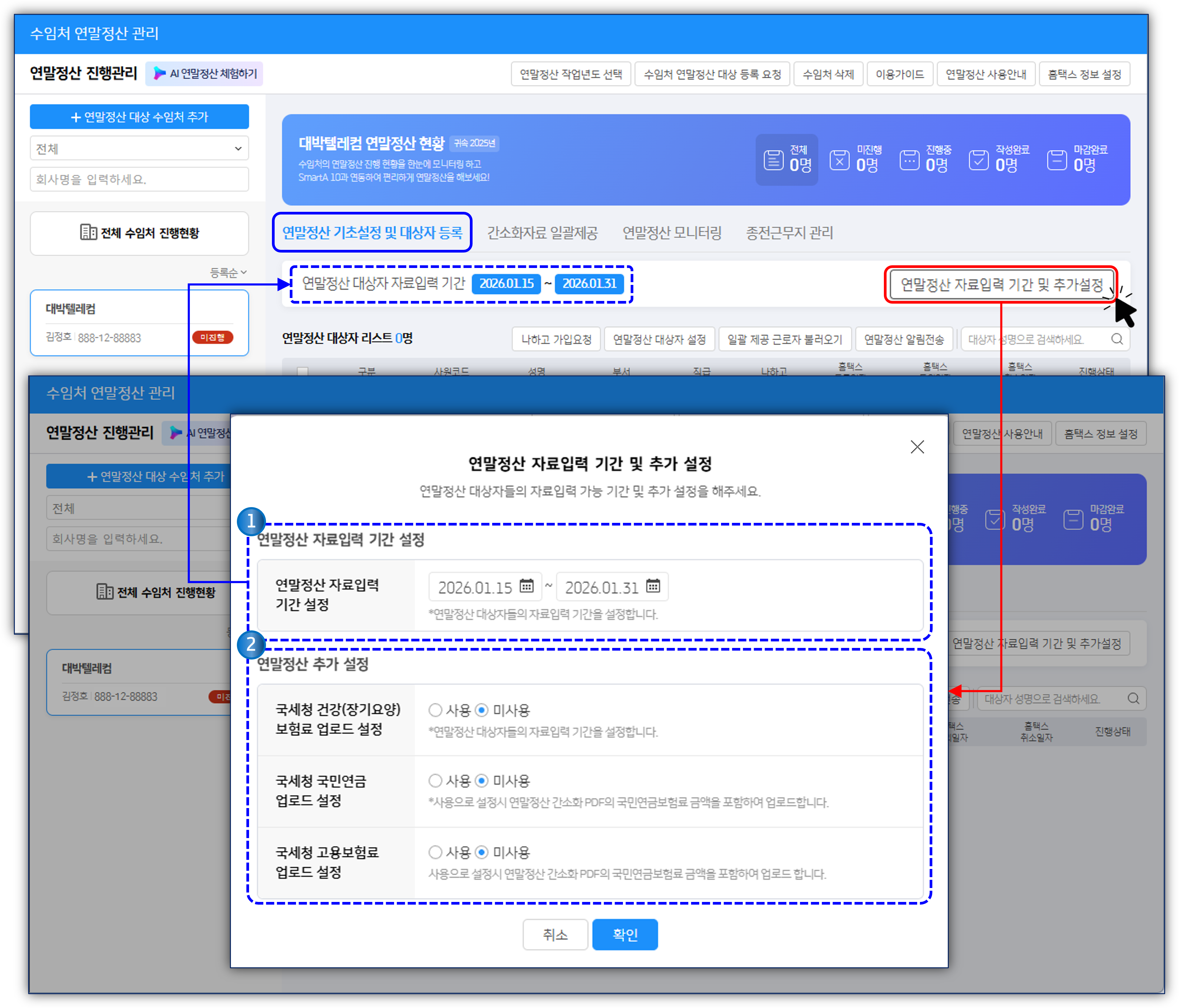Image resolution: width=1179 pixels, height=1008 pixels.
Task: Click the 2026.01.15 start date field in the dialog
Action: (485, 586)
